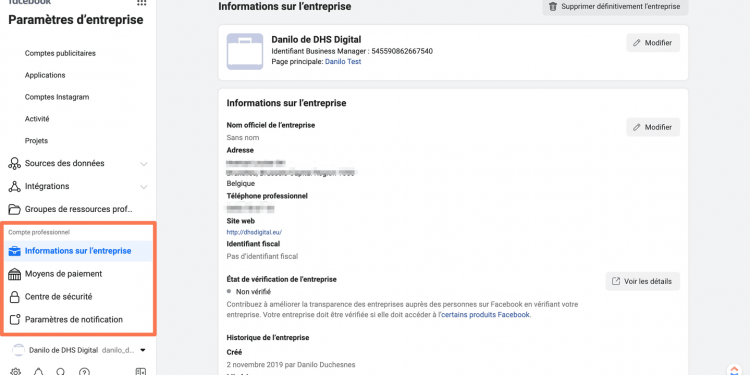
Task: Click Modifier next to Danilo de DHS Digital
Action: tap(653, 43)
